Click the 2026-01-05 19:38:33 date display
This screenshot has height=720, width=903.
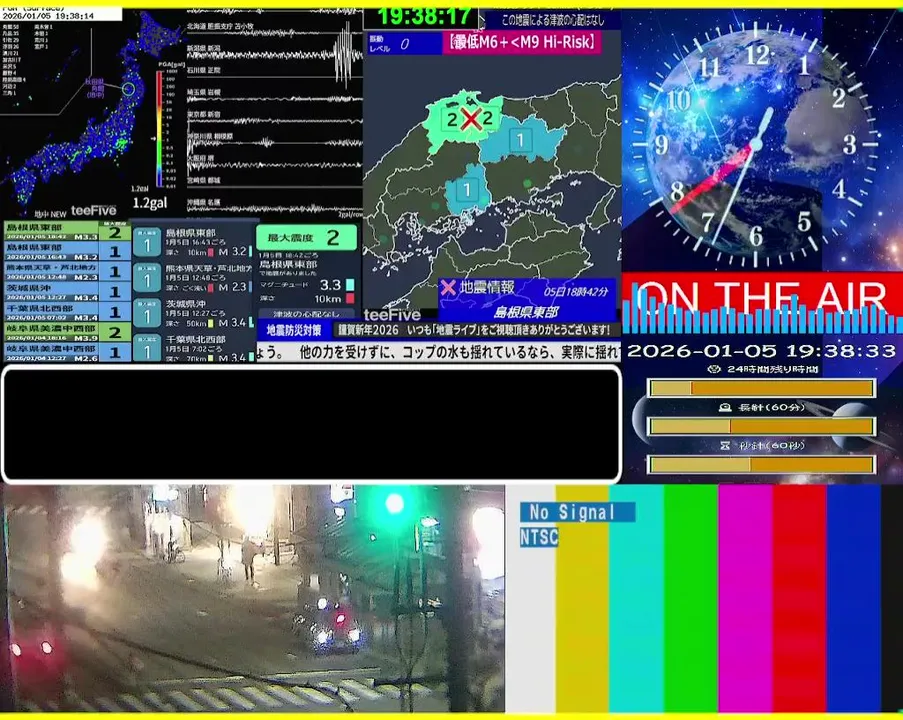pyautogui.click(x=761, y=351)
